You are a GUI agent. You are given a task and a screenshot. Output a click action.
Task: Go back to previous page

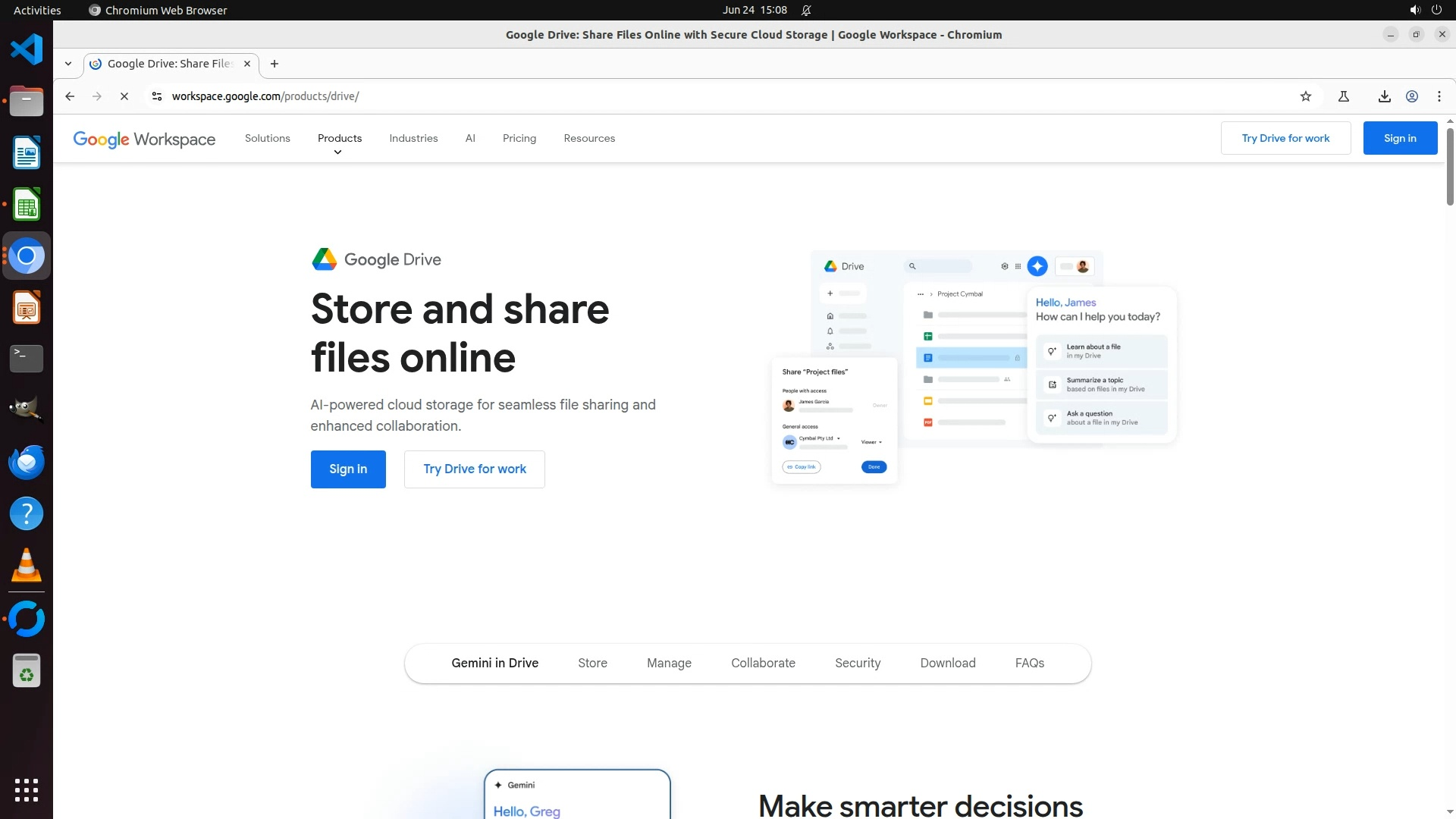(x=70, y=96)
